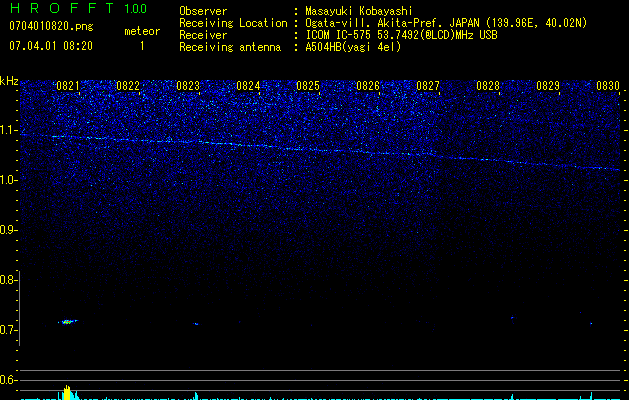This screenshot has width=629, height=400.
Task: Click the 0825 time marker
Action: click(x=308, y=86)
